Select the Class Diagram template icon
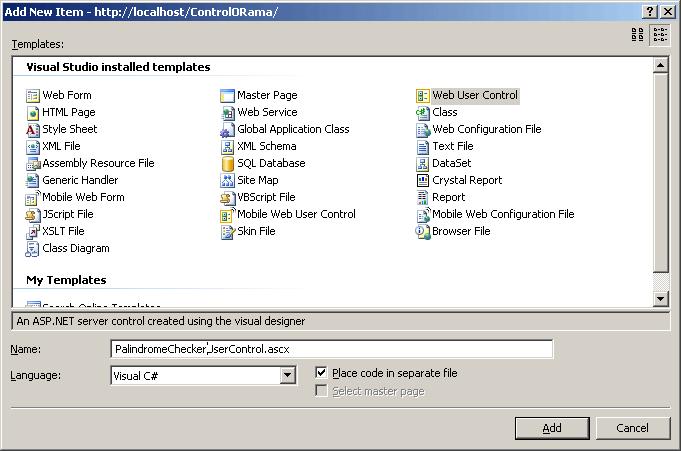The image size is (681, 451). tap(33, 249)
